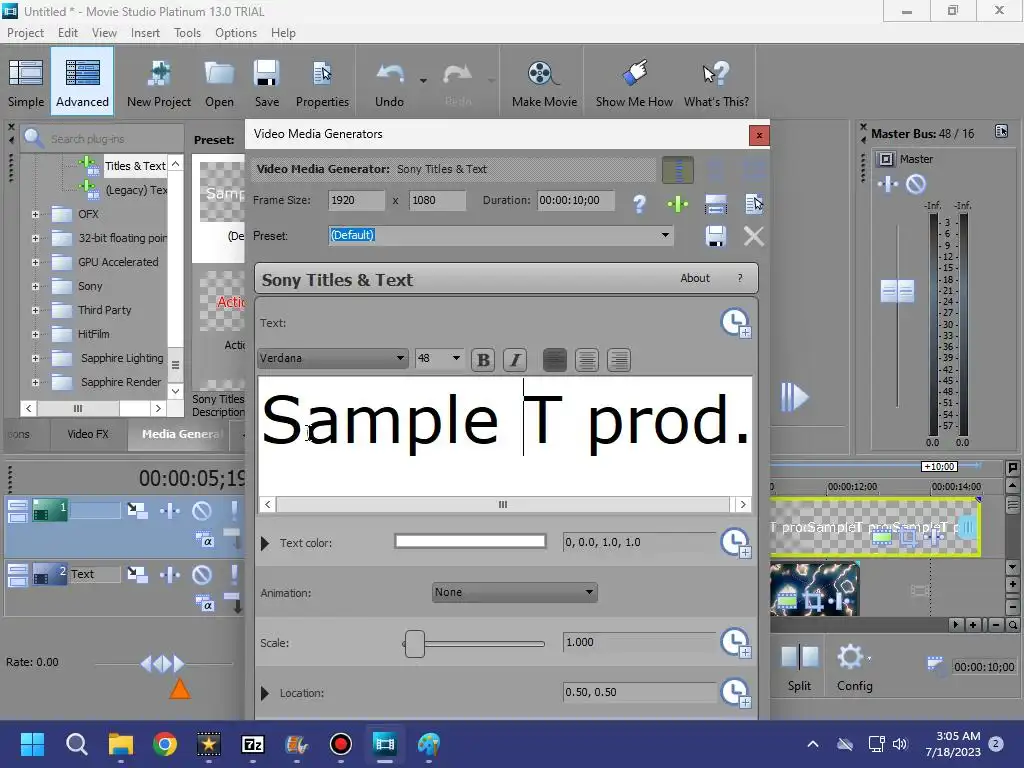Expand the Third Party folder

coord(35,310)
